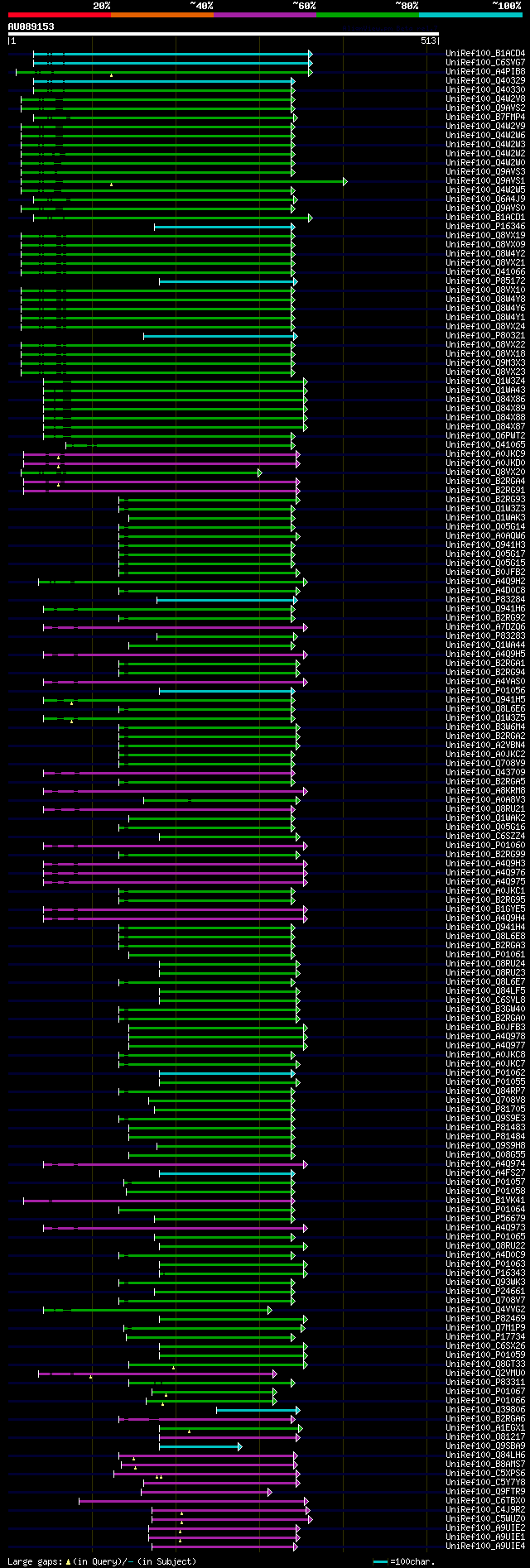530x1568 pixels.
Task: Open the UniRef100_B7FMP4 hit label
Action: click(x=485, y=117)
